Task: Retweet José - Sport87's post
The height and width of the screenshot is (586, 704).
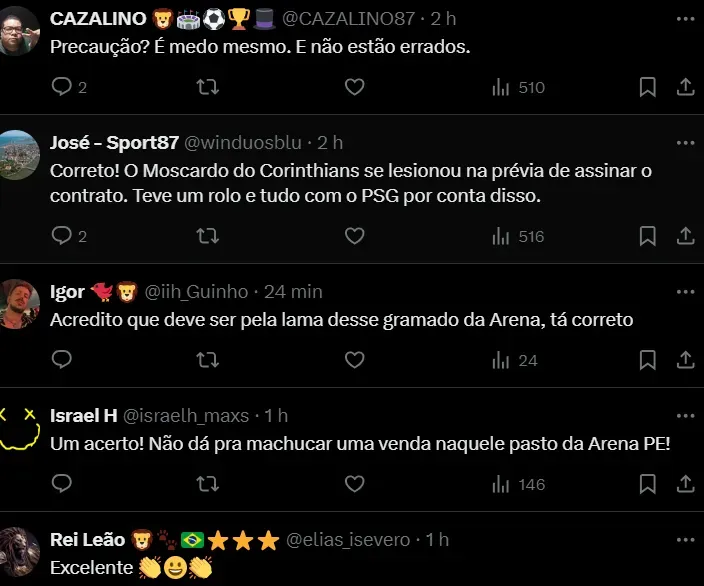Action: click(x=208, y=236)
